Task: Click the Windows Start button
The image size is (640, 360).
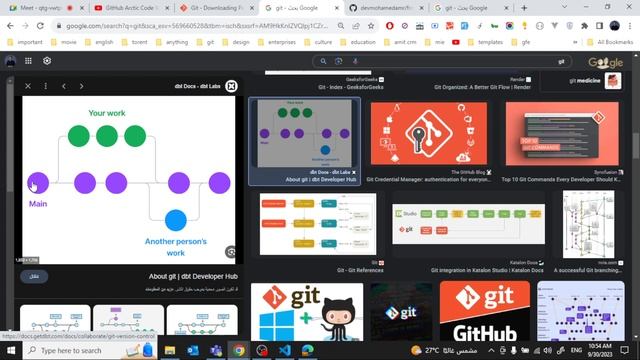Action: pyautogui.click(x=11, y=350)
